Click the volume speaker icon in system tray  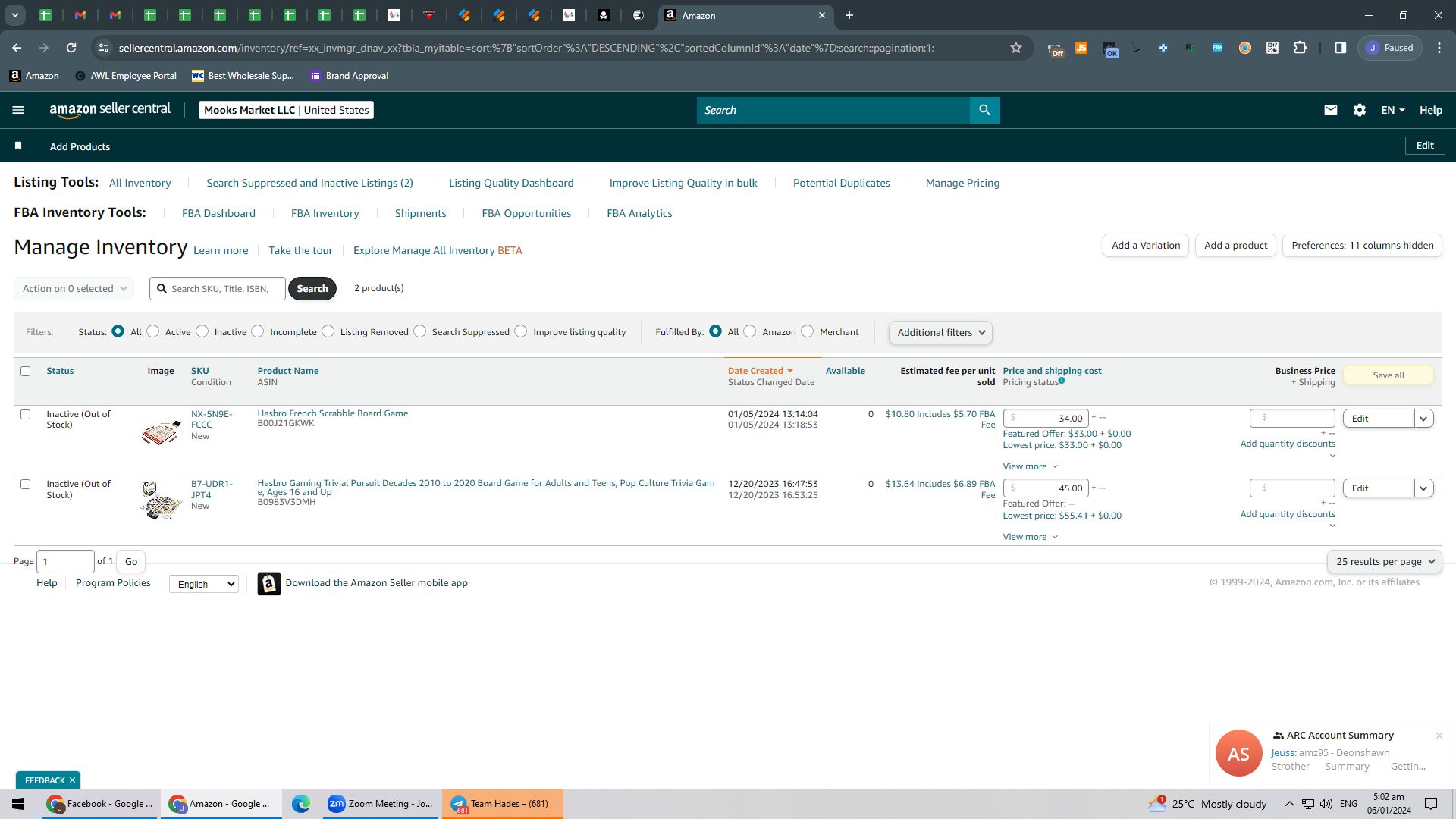tap(1326, 804)
